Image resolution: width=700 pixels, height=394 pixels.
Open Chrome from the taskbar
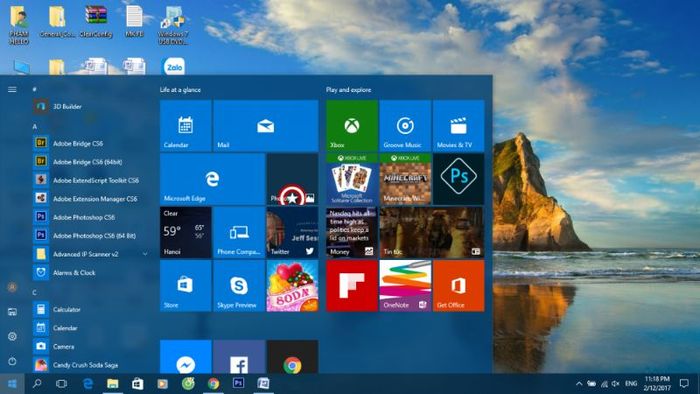click(x=213, y=383)
